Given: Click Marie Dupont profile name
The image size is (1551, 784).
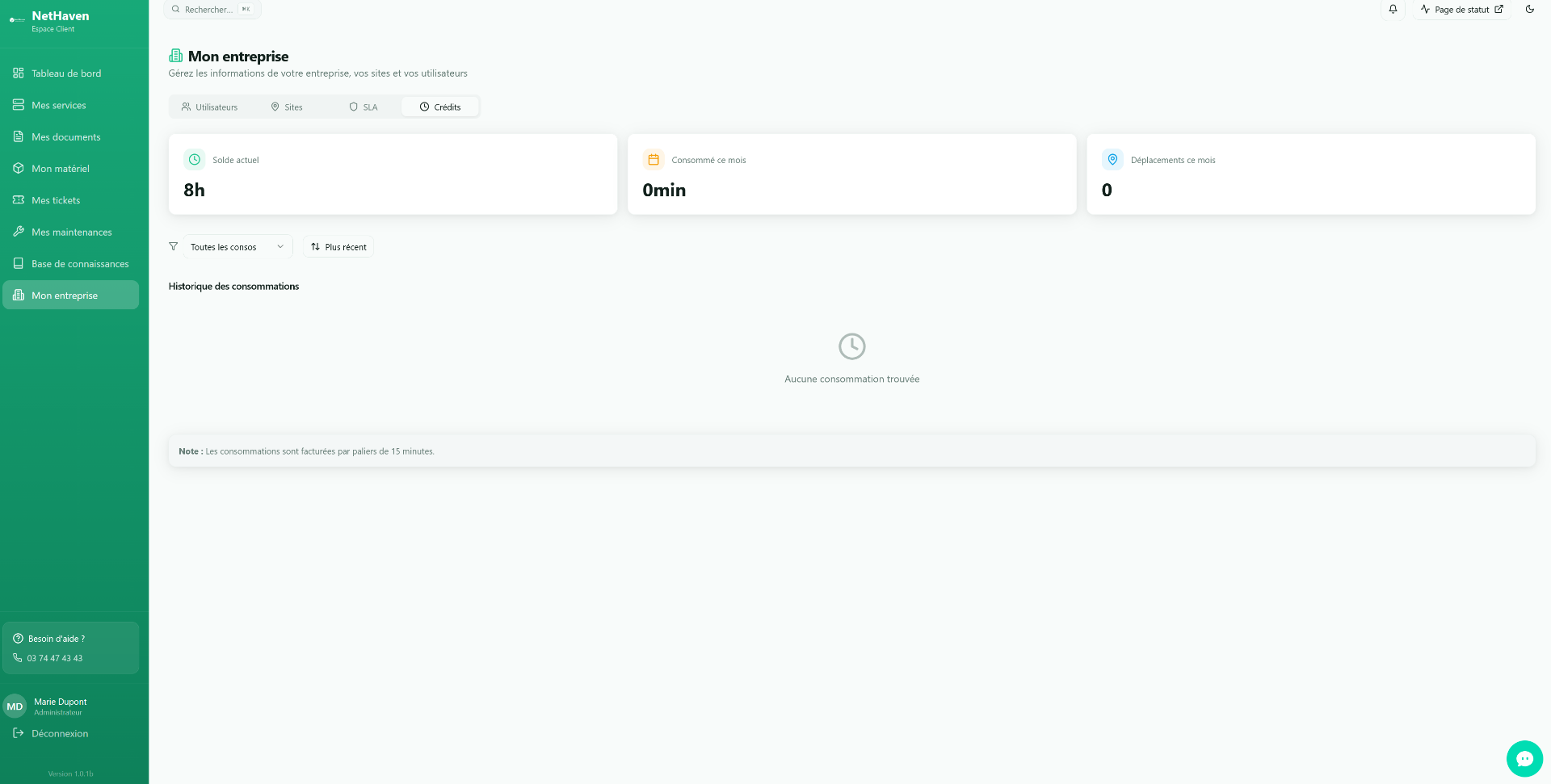Looking at the screenshot, I should tap(61, 702).
